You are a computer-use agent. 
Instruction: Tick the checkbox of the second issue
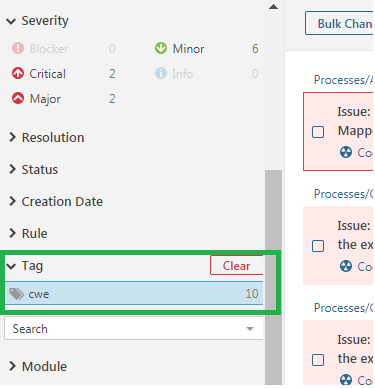[318, 246]
